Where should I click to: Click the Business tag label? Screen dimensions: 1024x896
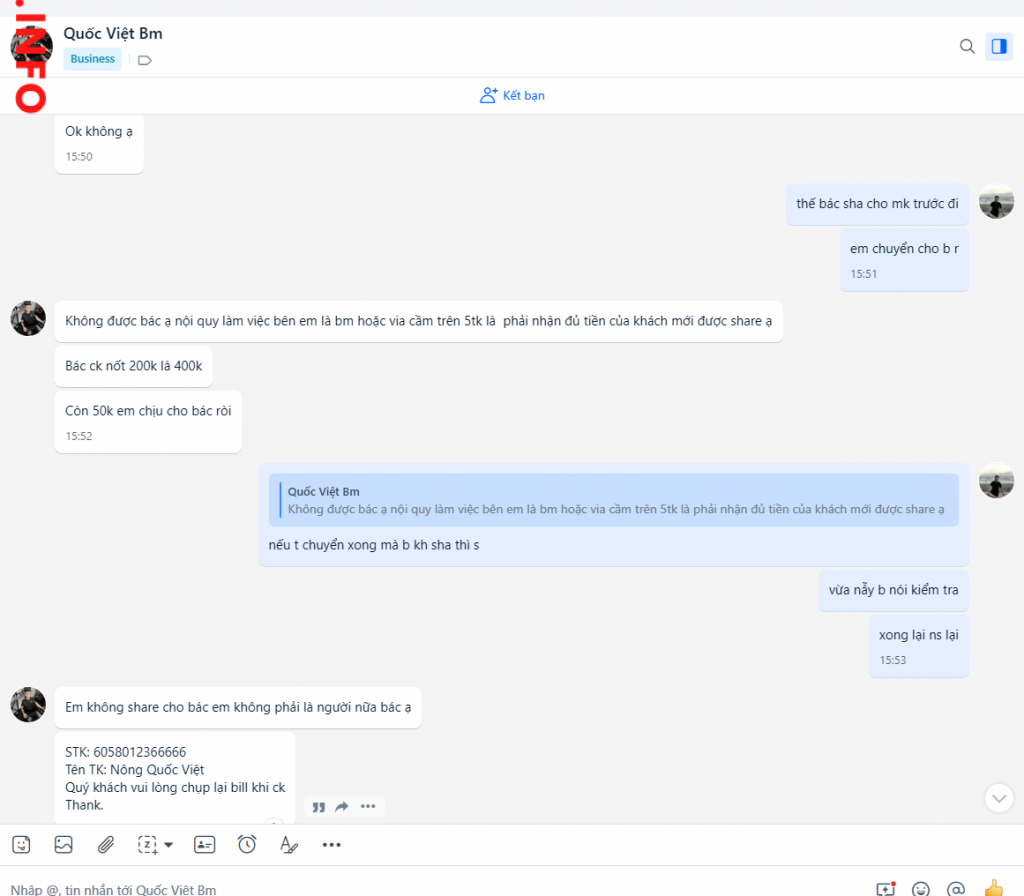point(93,59)
